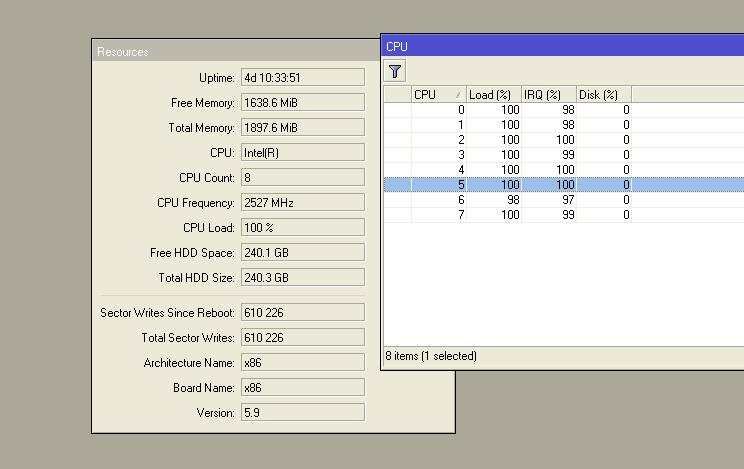Click the Disk (%) column header
This screenshot has height=469, width=744.
pyautogui.click(x=604, y=94)
